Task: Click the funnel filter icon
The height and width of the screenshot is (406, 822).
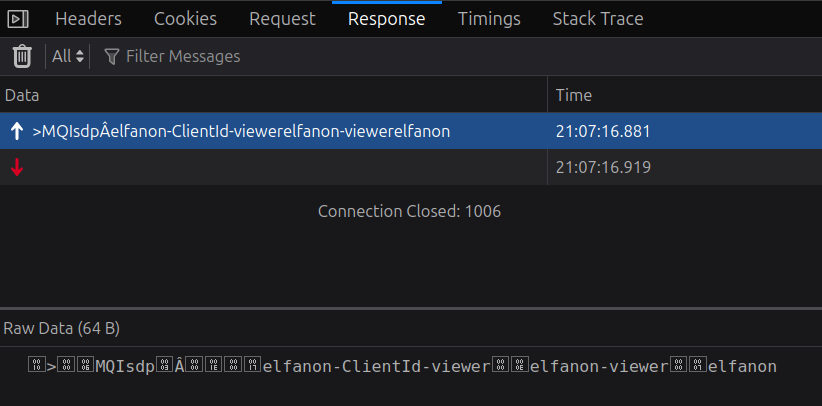Action: [x=111, y=57]
